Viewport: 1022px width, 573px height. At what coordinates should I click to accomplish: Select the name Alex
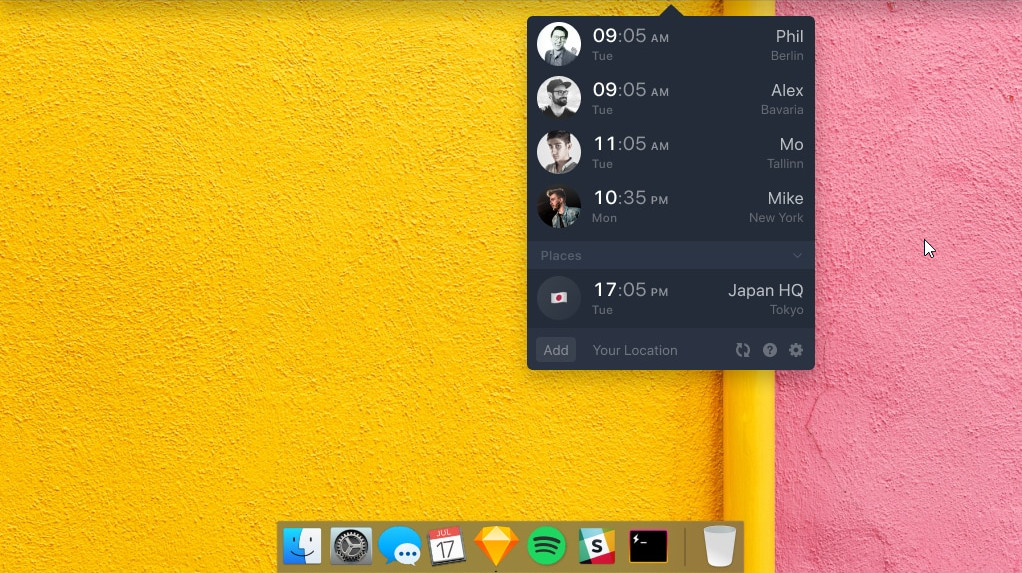pos(787,91)
